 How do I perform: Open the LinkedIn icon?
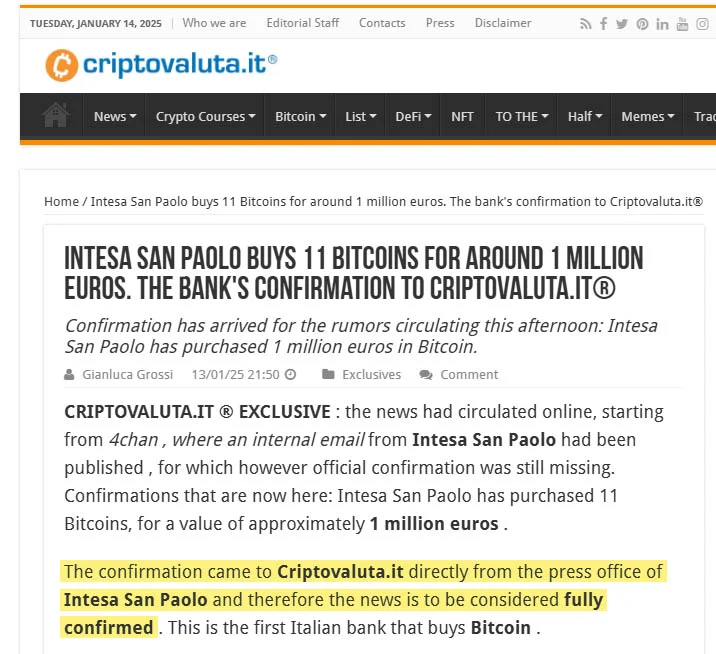coord(662,24)
